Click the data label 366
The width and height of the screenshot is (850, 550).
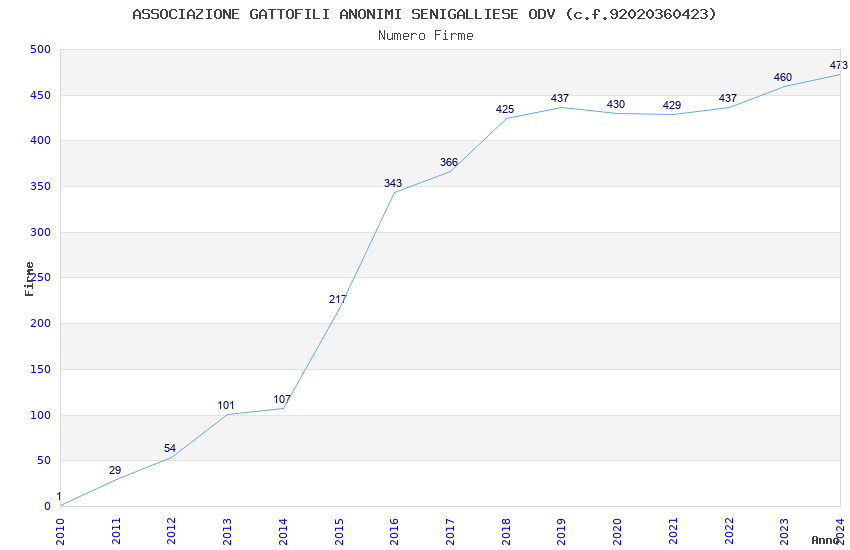point(449,163)
